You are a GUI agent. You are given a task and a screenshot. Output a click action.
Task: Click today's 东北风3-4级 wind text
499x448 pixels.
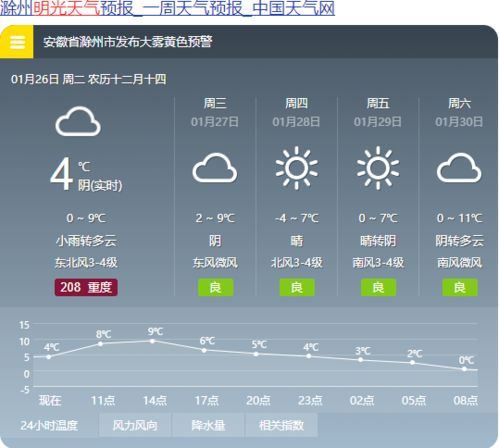[x=86, y=263]
